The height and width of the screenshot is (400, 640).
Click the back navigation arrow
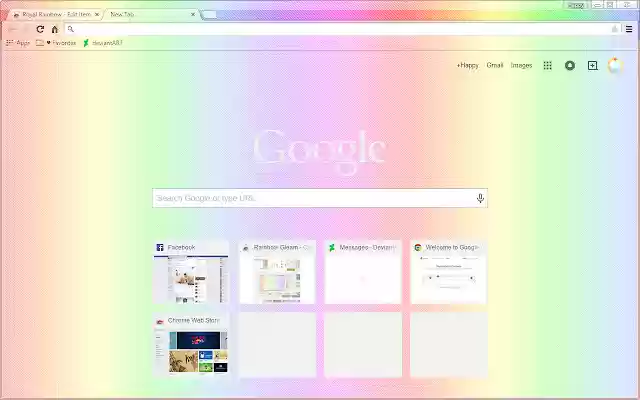click(x=13, y=29)
